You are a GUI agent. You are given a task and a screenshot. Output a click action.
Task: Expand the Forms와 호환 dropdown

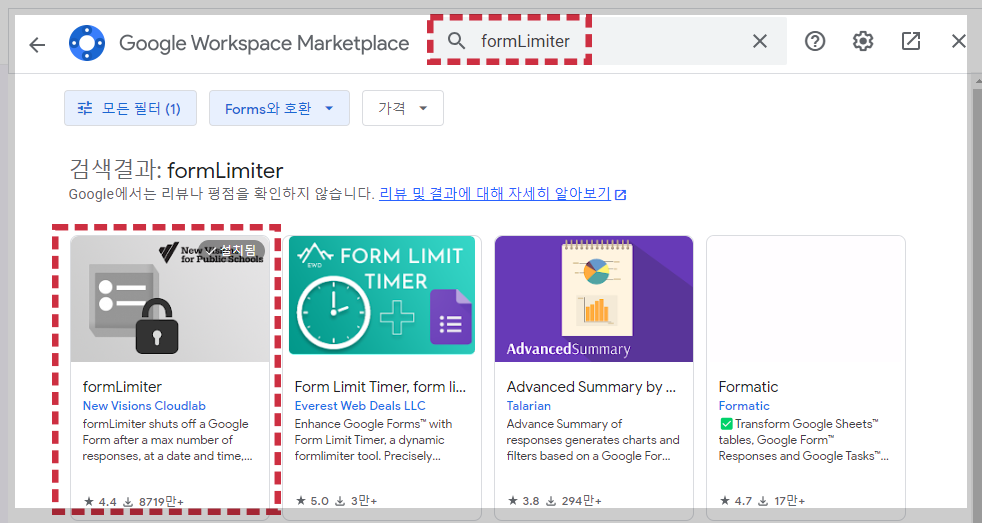pos(279,108)
